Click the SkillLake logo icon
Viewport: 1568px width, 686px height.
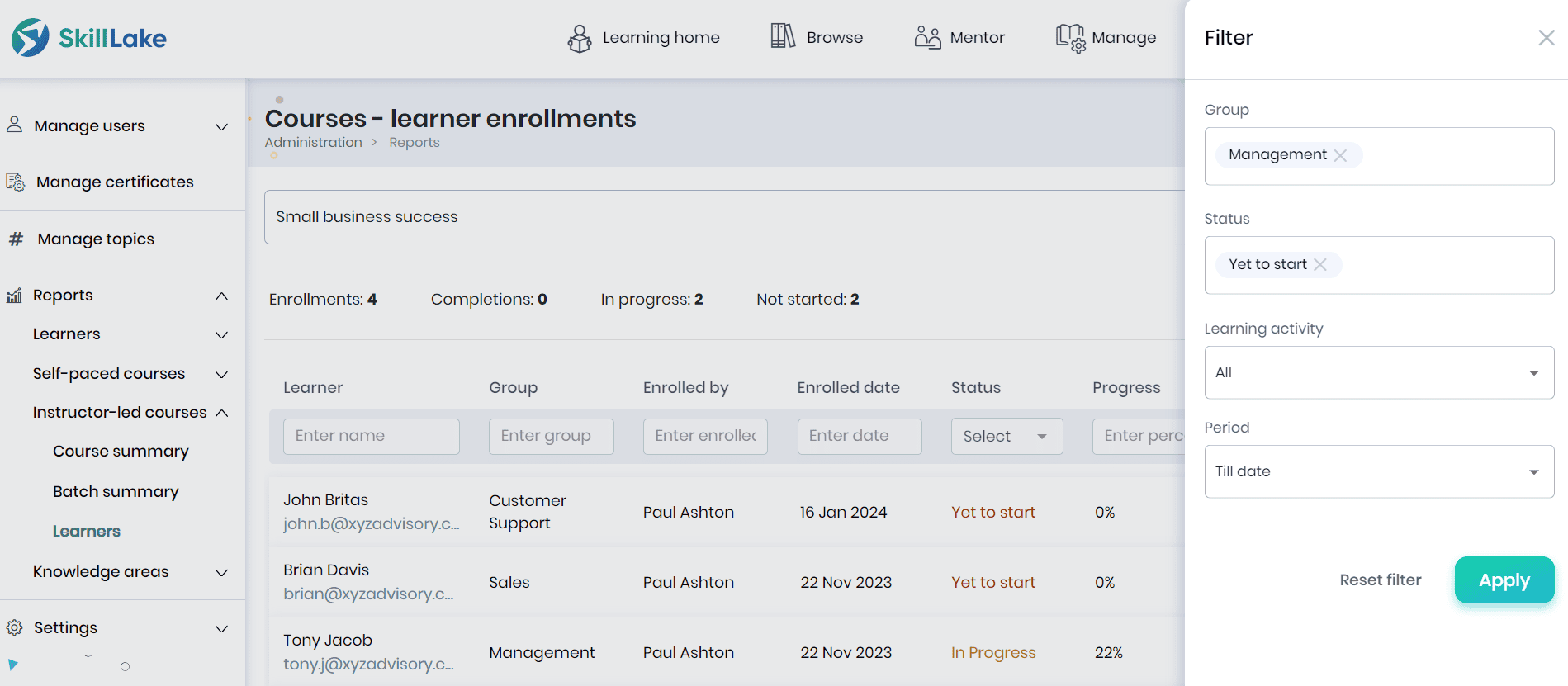point(31,38)
